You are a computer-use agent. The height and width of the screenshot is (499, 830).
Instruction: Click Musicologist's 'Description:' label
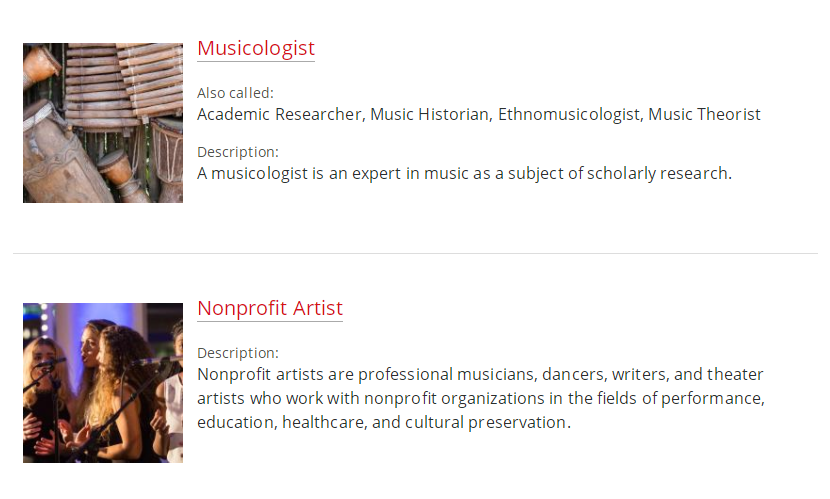click(x=238, y=152)
